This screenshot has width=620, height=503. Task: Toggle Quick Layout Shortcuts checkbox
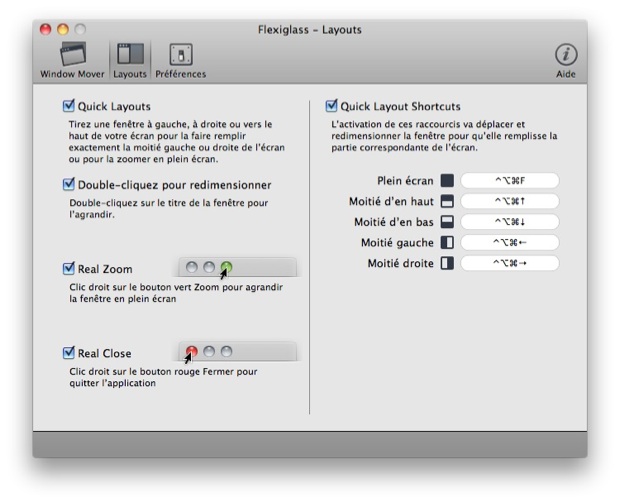(331, 106)
